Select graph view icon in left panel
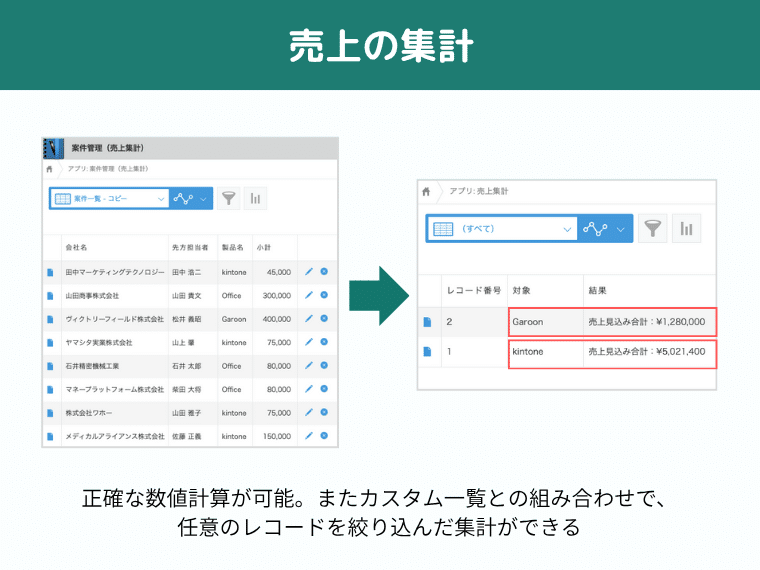Viewport: 760px width, 570px height. pyautogui.click(x=183, y=199)
